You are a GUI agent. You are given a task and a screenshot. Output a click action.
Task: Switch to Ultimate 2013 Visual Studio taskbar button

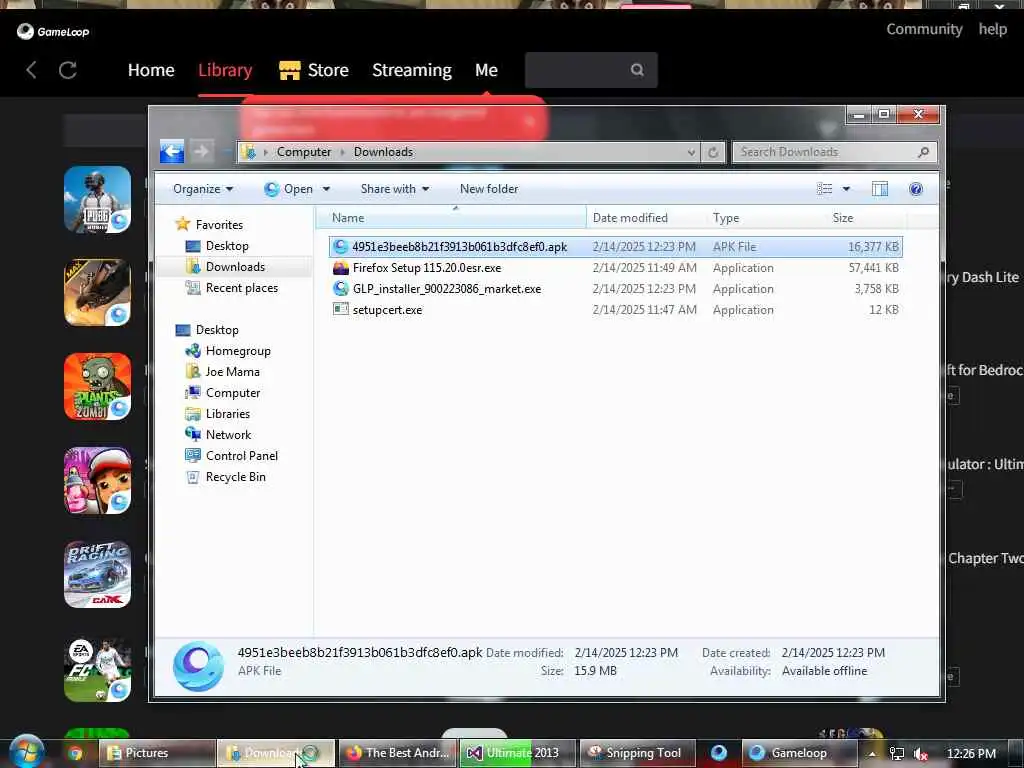tap(518, 753)
